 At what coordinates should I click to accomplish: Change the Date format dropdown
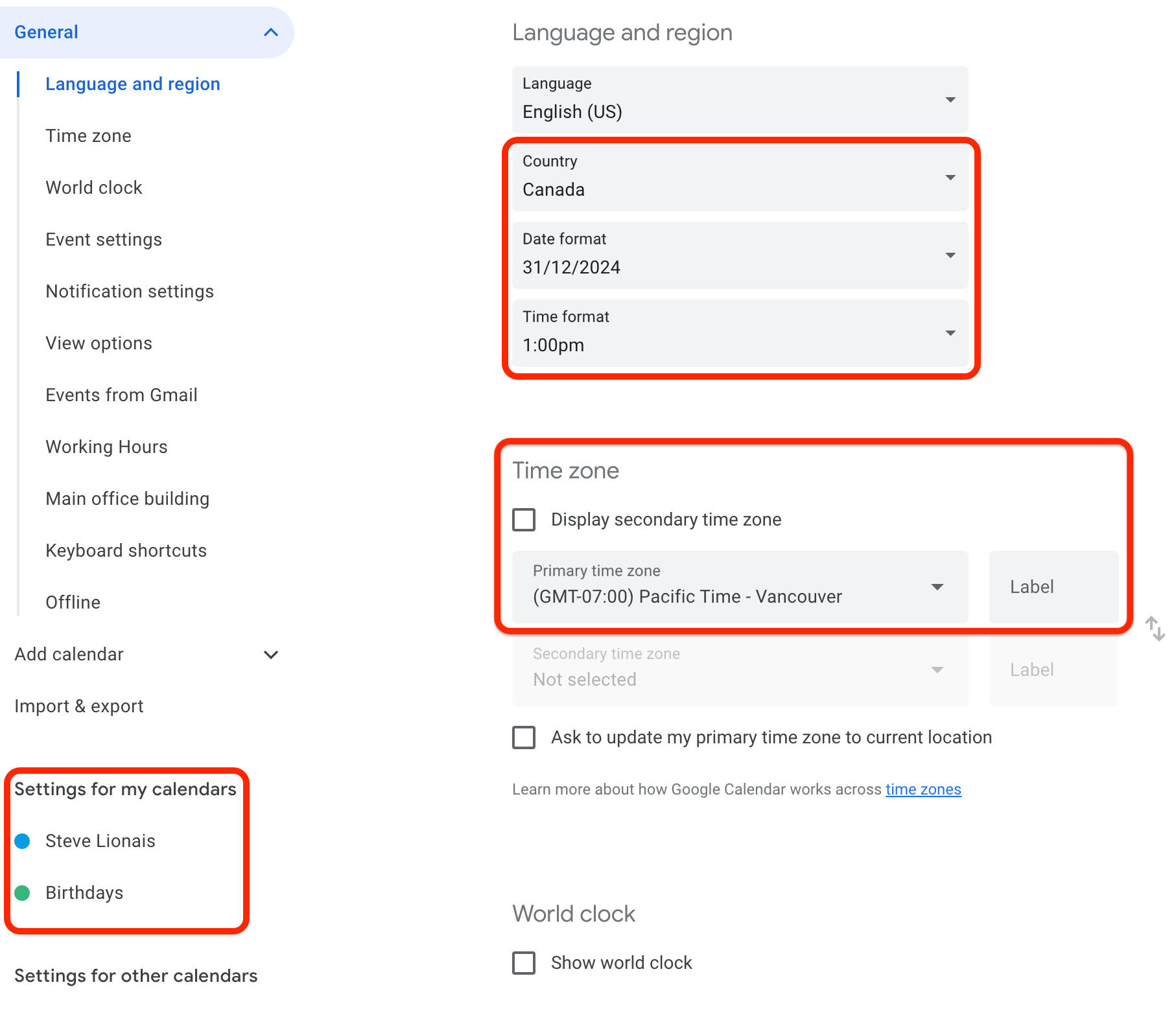tap(739, 255)
